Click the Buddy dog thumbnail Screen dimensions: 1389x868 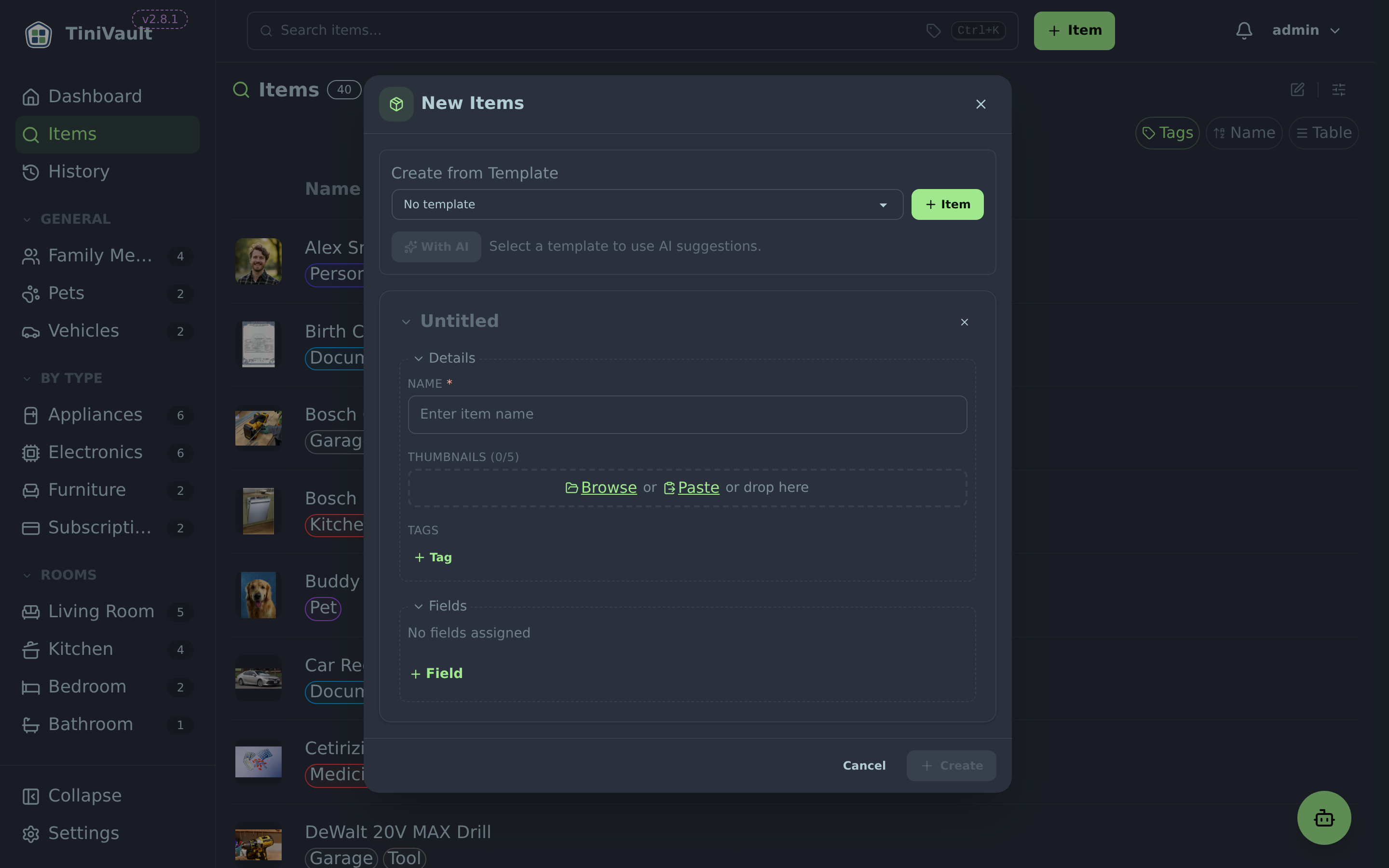click(x=259, y=596)
